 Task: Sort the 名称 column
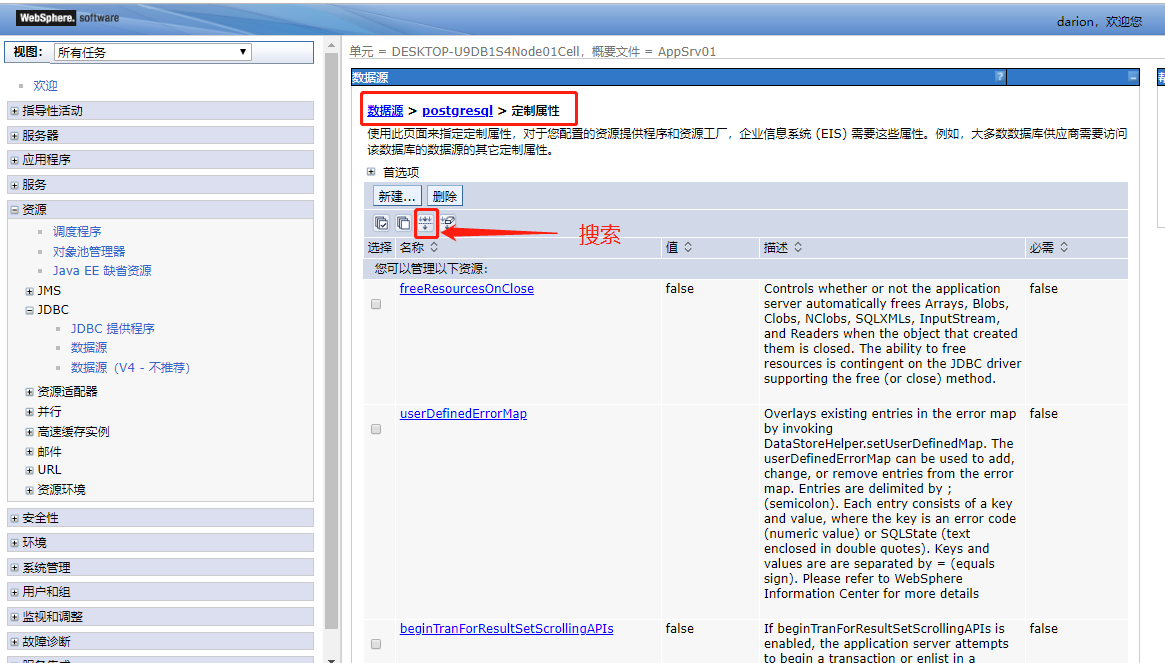(433, 247)
